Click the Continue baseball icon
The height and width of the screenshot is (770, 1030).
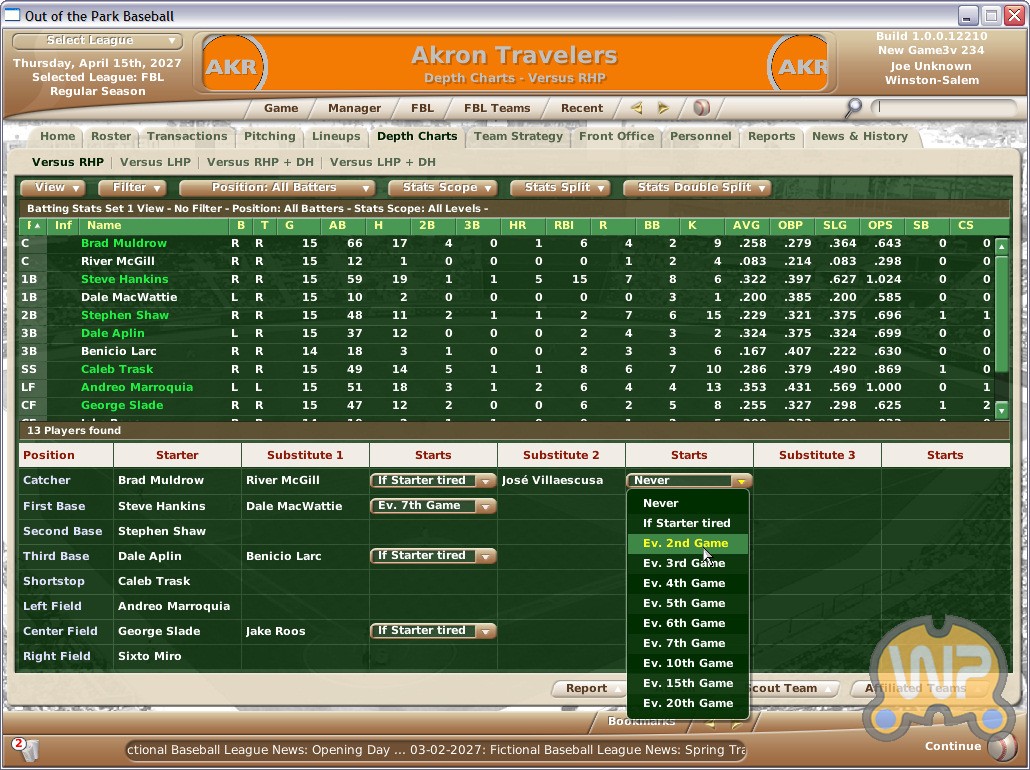pos(1000,746)
